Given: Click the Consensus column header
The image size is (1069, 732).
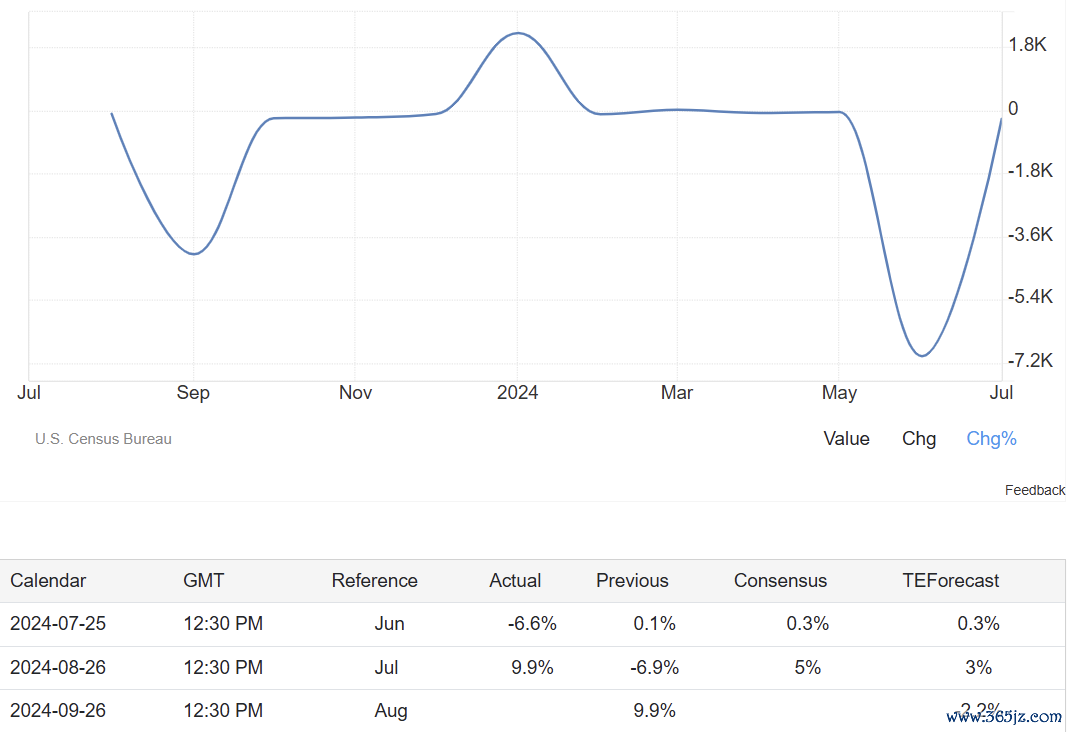Looking at the screenshot, I should (780, 580).
